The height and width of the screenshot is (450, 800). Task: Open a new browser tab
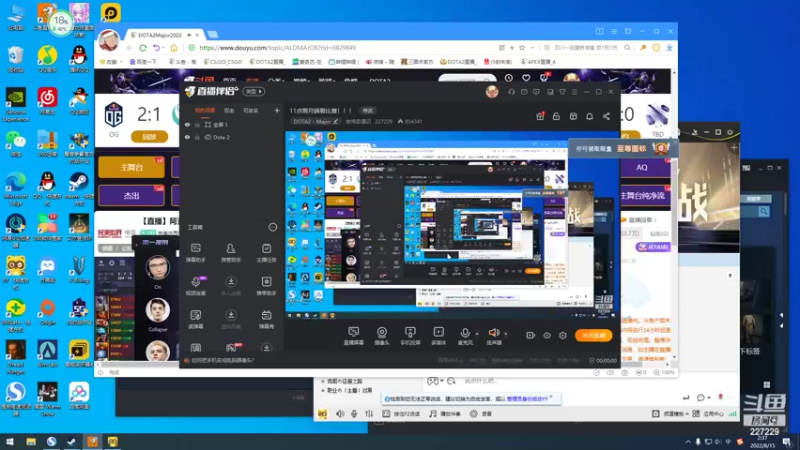(x=213, y=35)
